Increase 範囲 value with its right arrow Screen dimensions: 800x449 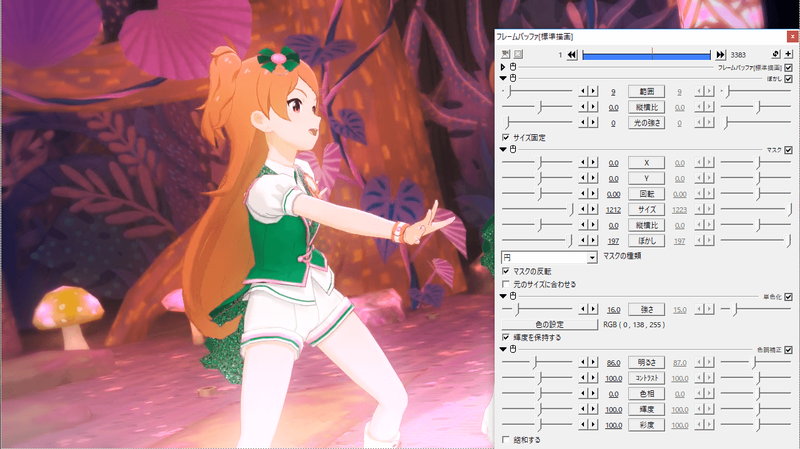pyautogui.click(x=593, y=91)
